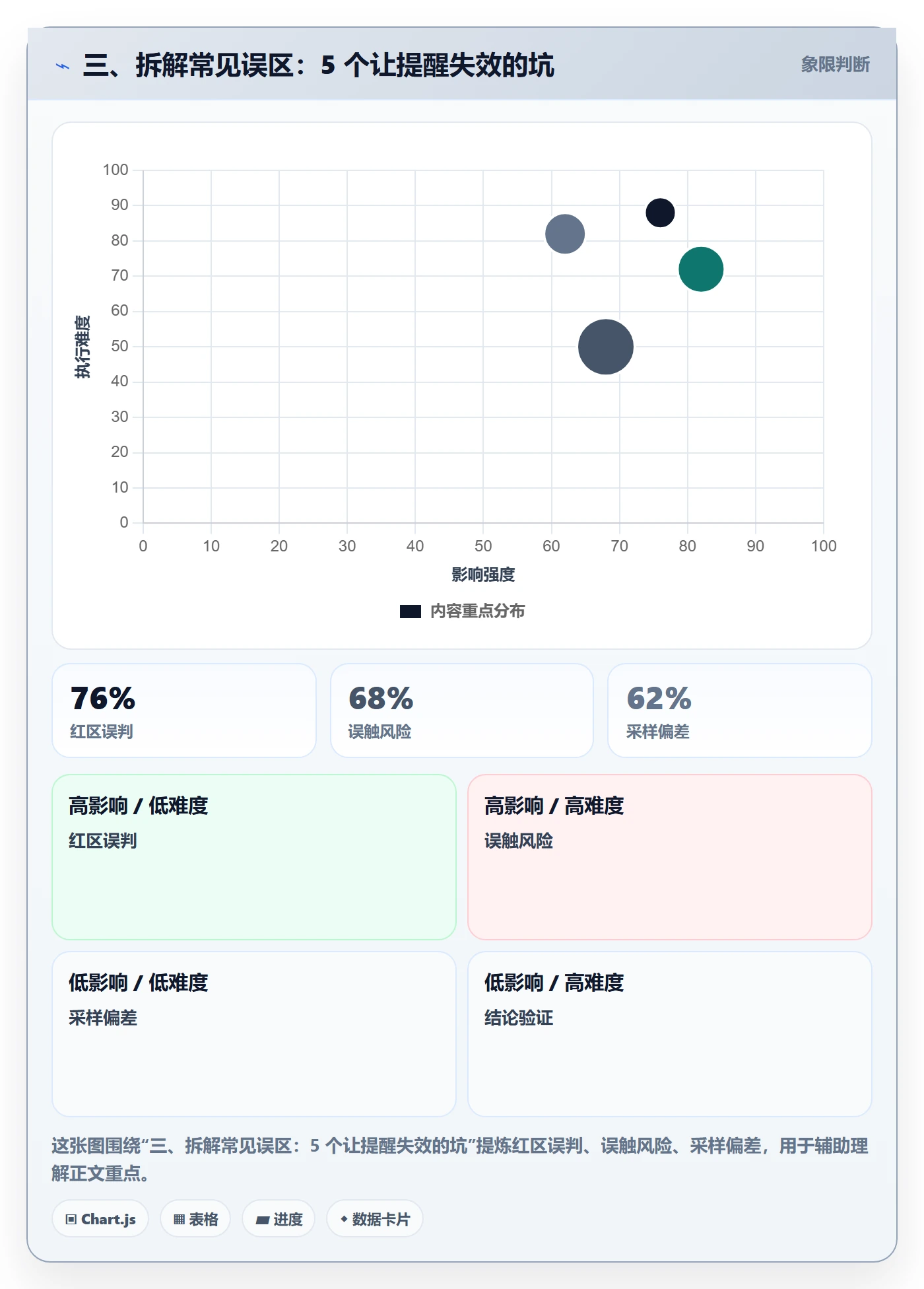The image size is (924, 1289).
Task: Click the 影响强度 x-axis title
Action: pos(483,575)
